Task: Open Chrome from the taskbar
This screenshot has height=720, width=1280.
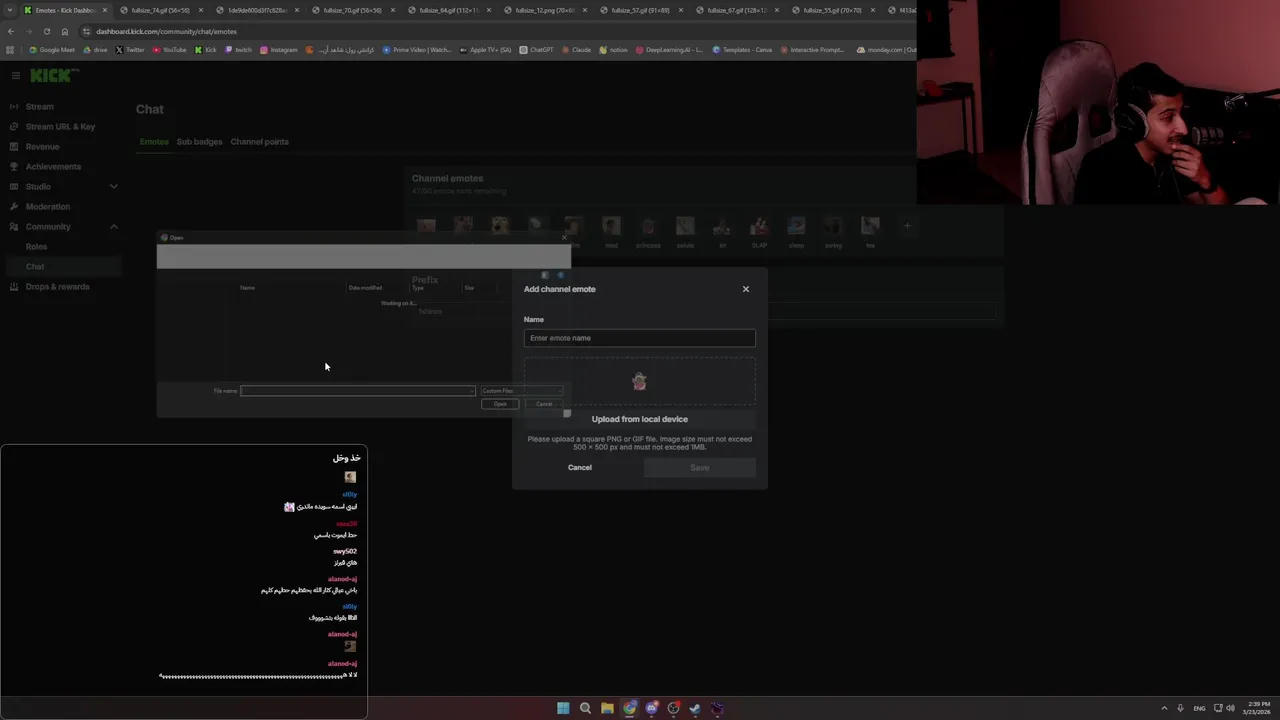Action: (629, 708)
